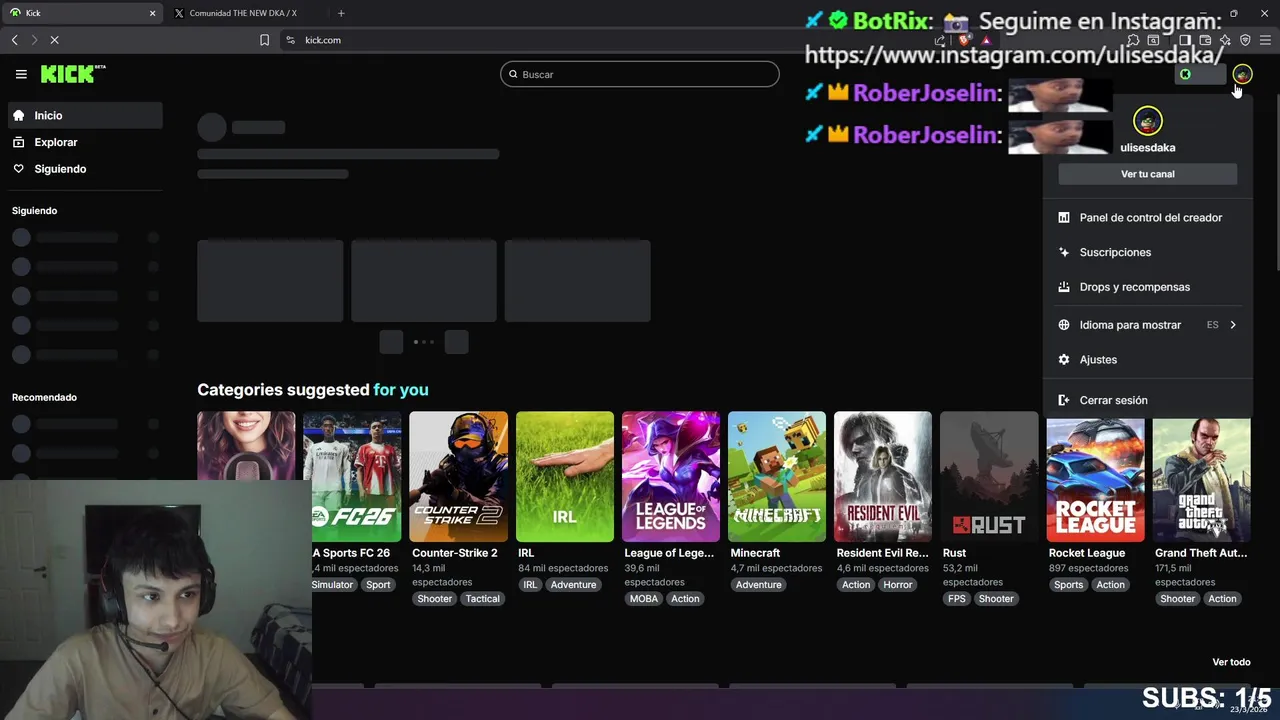Screen dimensions: 1280x720
Task: Click the FPS tag under Rust
Action: [x=957, y=599]
